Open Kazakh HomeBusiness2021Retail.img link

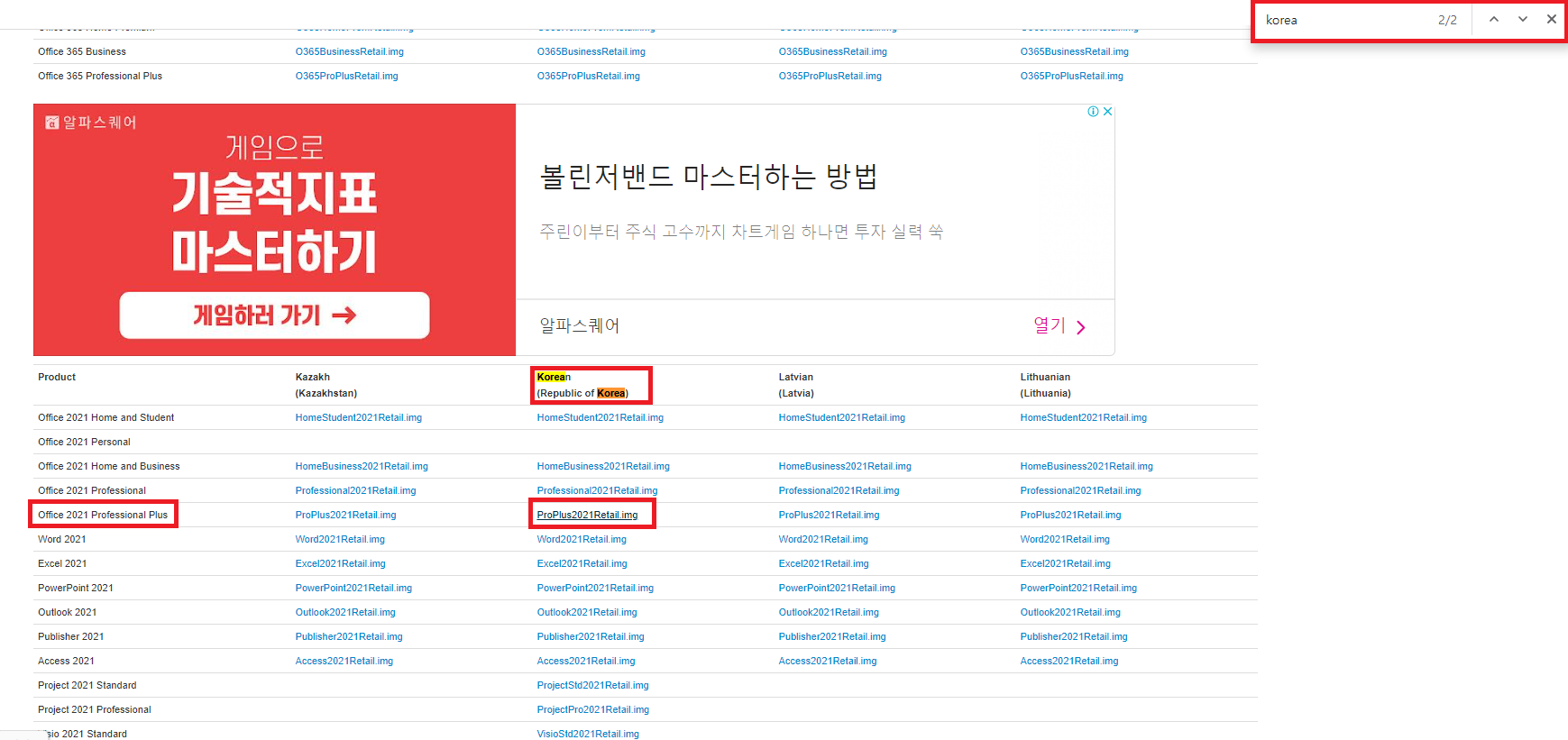pos(362,466)
